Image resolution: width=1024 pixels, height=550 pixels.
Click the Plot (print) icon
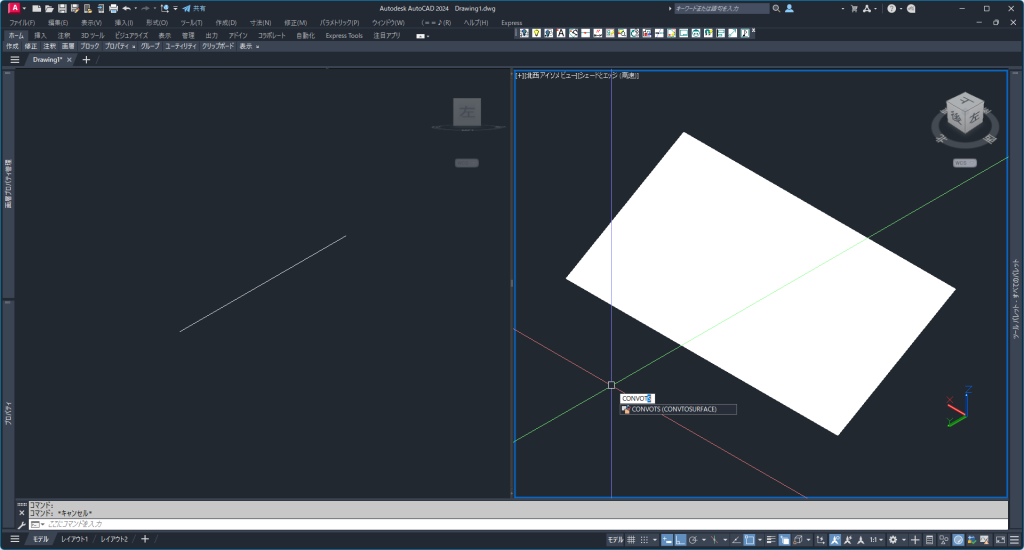[x=113, y=8]
